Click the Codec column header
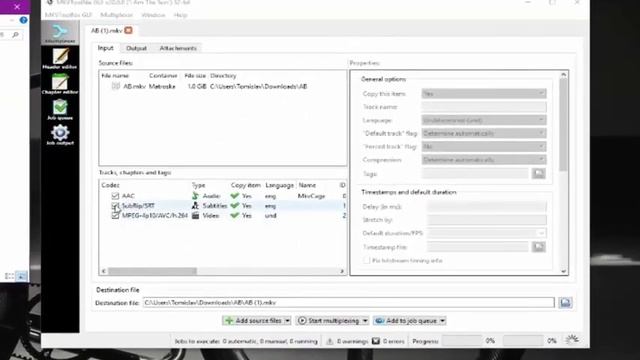The height and width of the screenshot is (360, 640). coord(110,185)
